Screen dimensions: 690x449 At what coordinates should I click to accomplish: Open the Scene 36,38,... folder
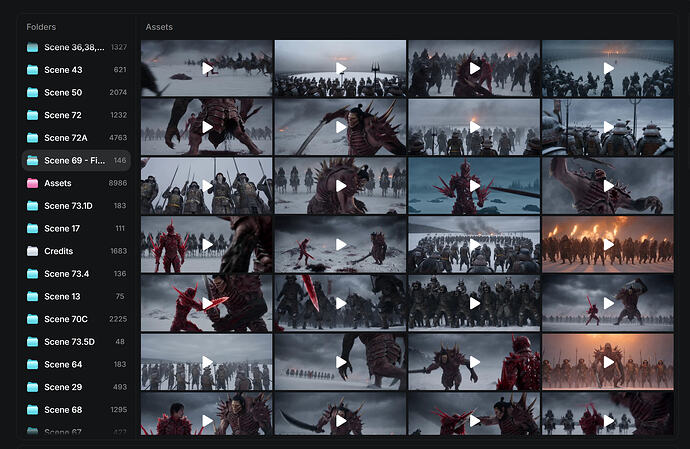pyautogui.click(x=76, y=47)
